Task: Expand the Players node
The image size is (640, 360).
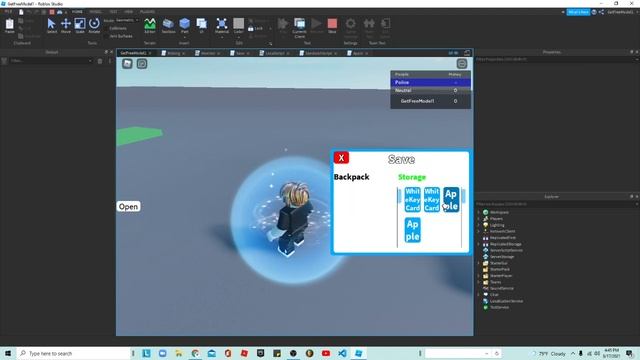Action: [x=479, y=219]
